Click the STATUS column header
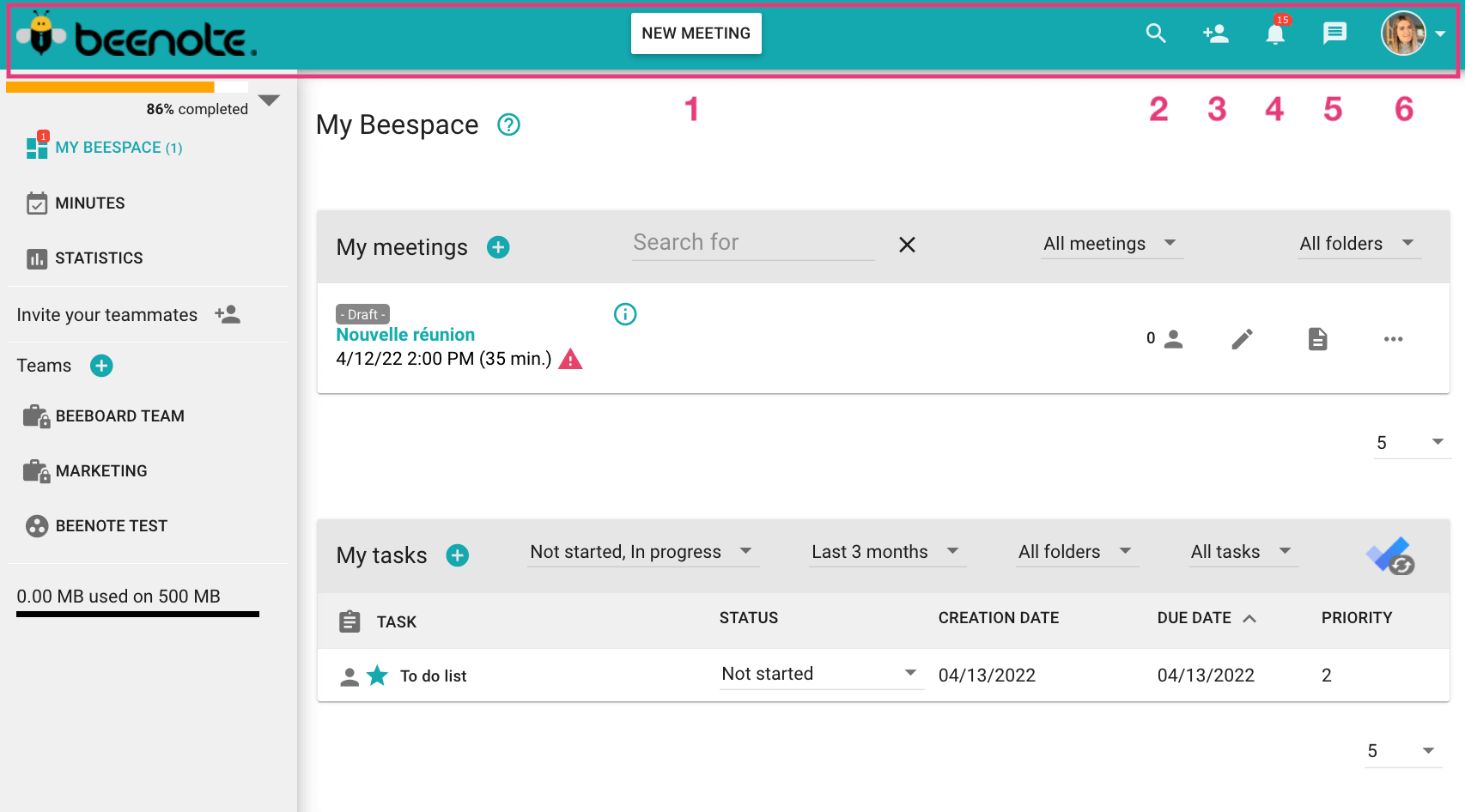This screenshot has width=1465, height=812. (x=749, y=618)
